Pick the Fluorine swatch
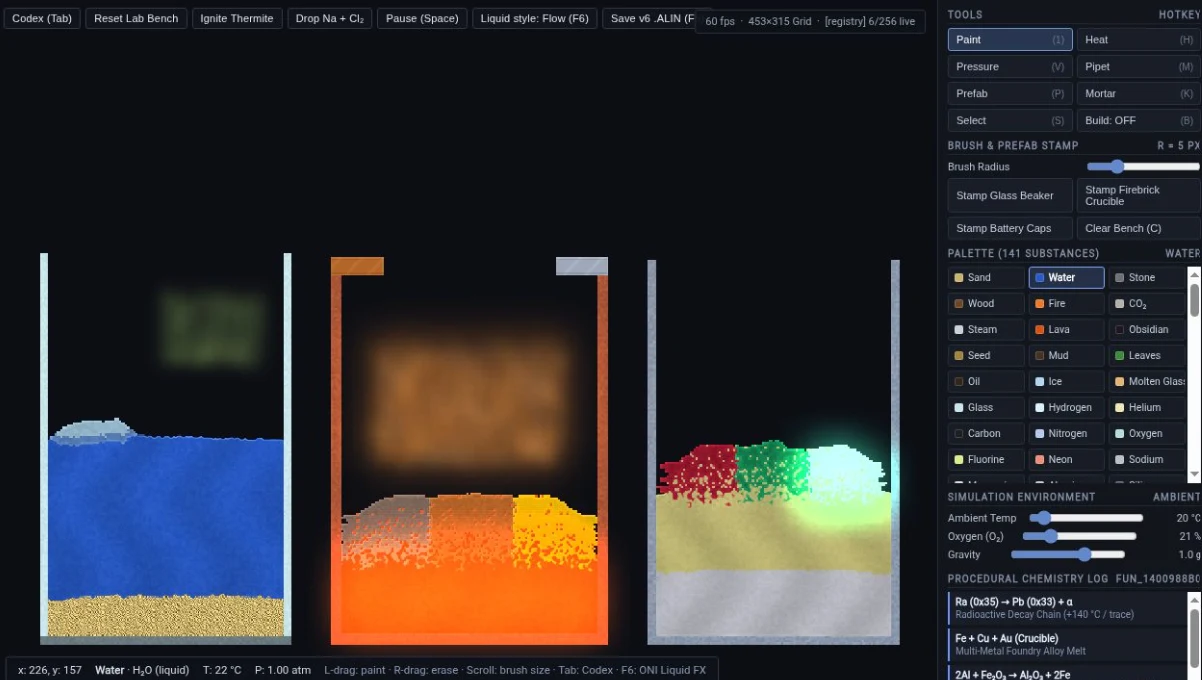Screen dimensions: 1202x680 (986, 459)
